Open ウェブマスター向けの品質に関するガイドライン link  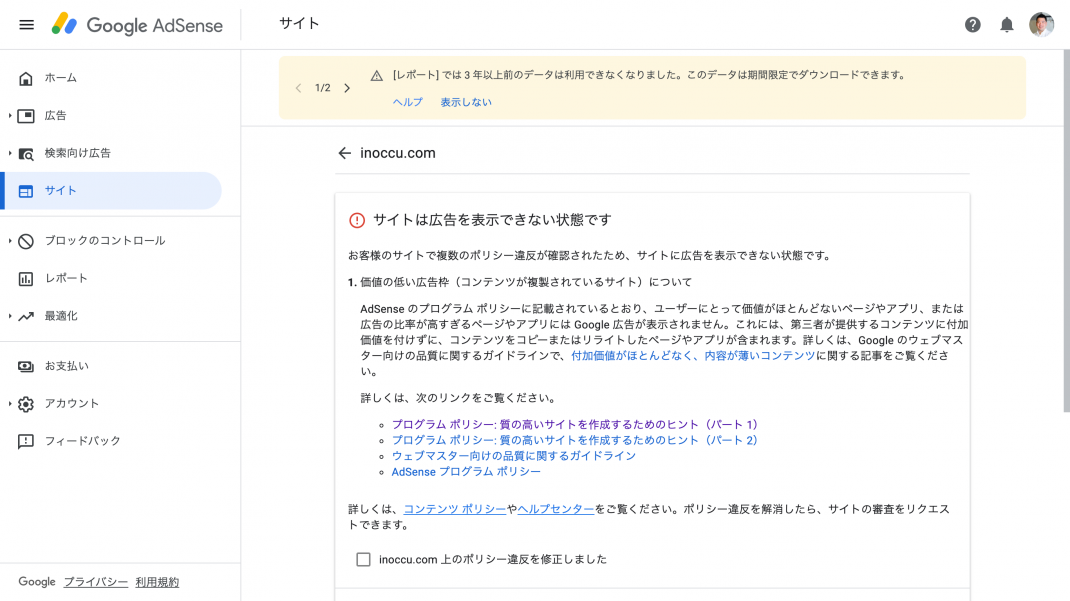[x=513, y=456]
